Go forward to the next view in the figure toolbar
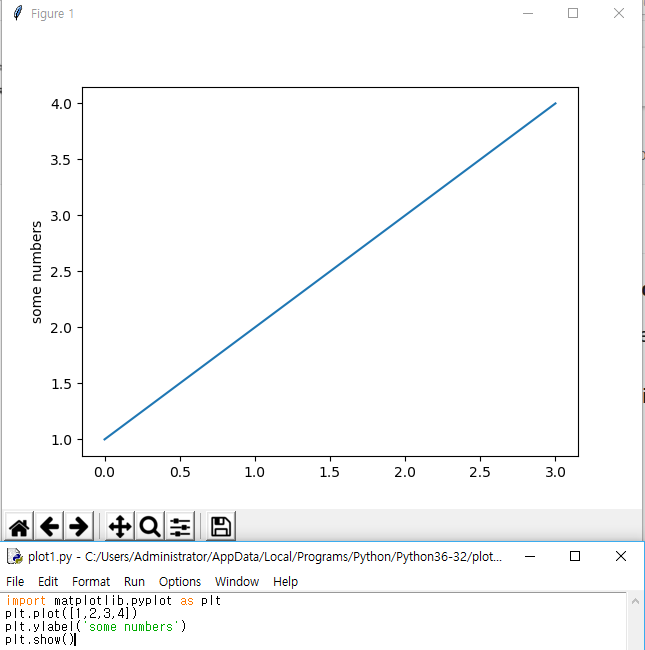This screenshot has height=650, width=645. point(79,527)
